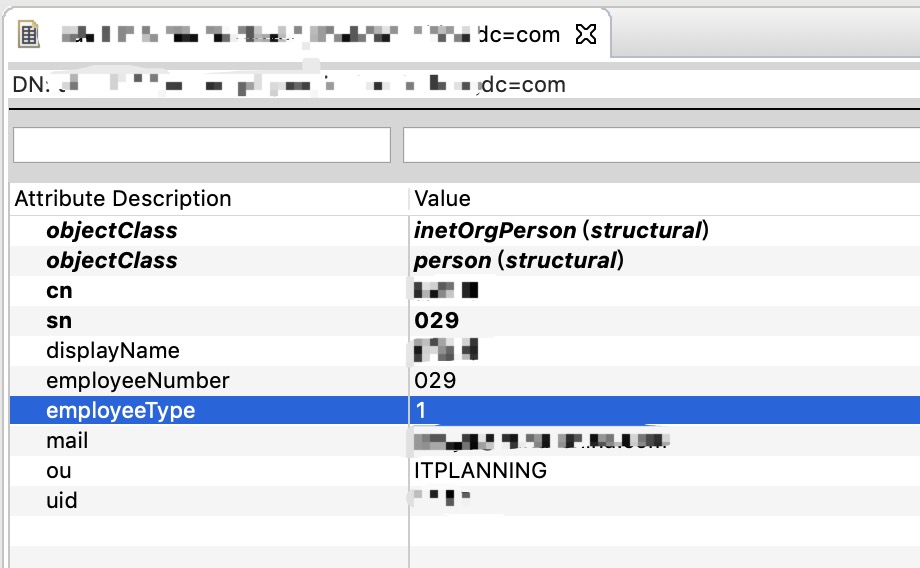920x568 pixels.
Task: Click the value filter input field
Action: [661, 145]
